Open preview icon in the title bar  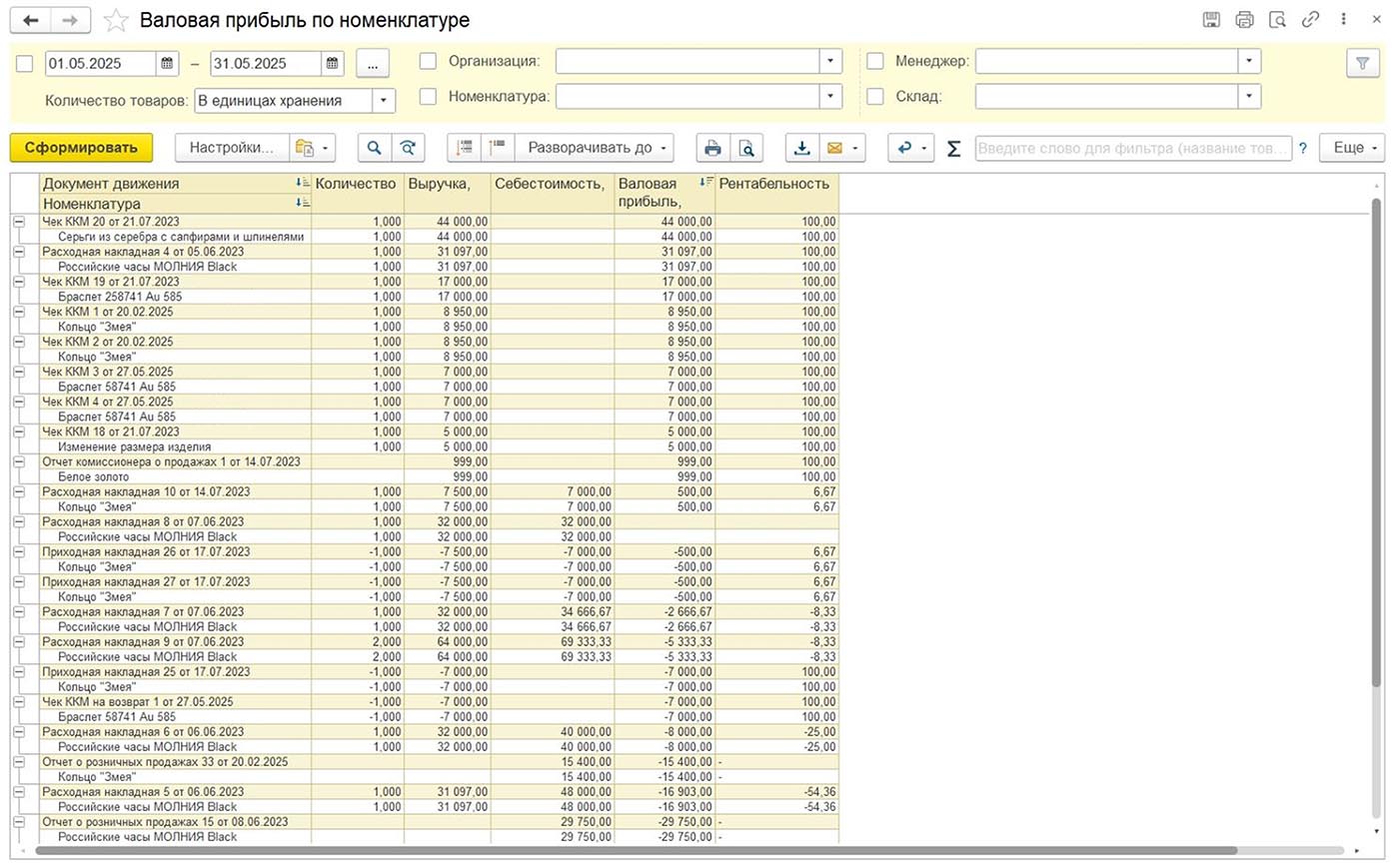1277,20
